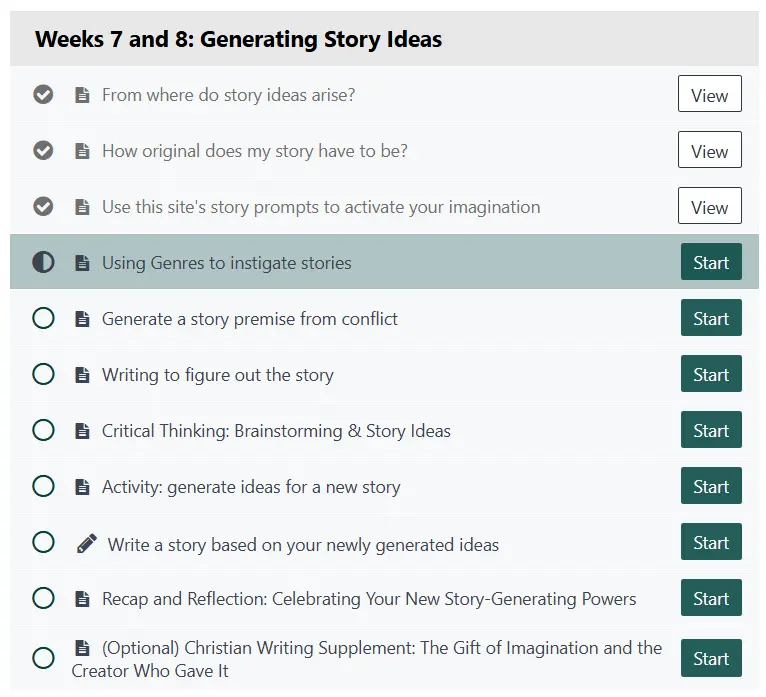The image size is (766, 697).
Task: Click document icon beside 'From where do story ideas arise?'
Action: tap(82, 95)
